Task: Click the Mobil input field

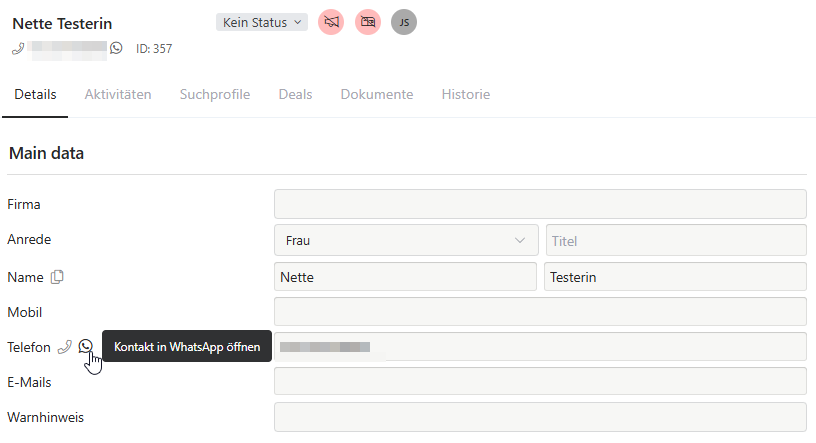Action: (540, 312)
